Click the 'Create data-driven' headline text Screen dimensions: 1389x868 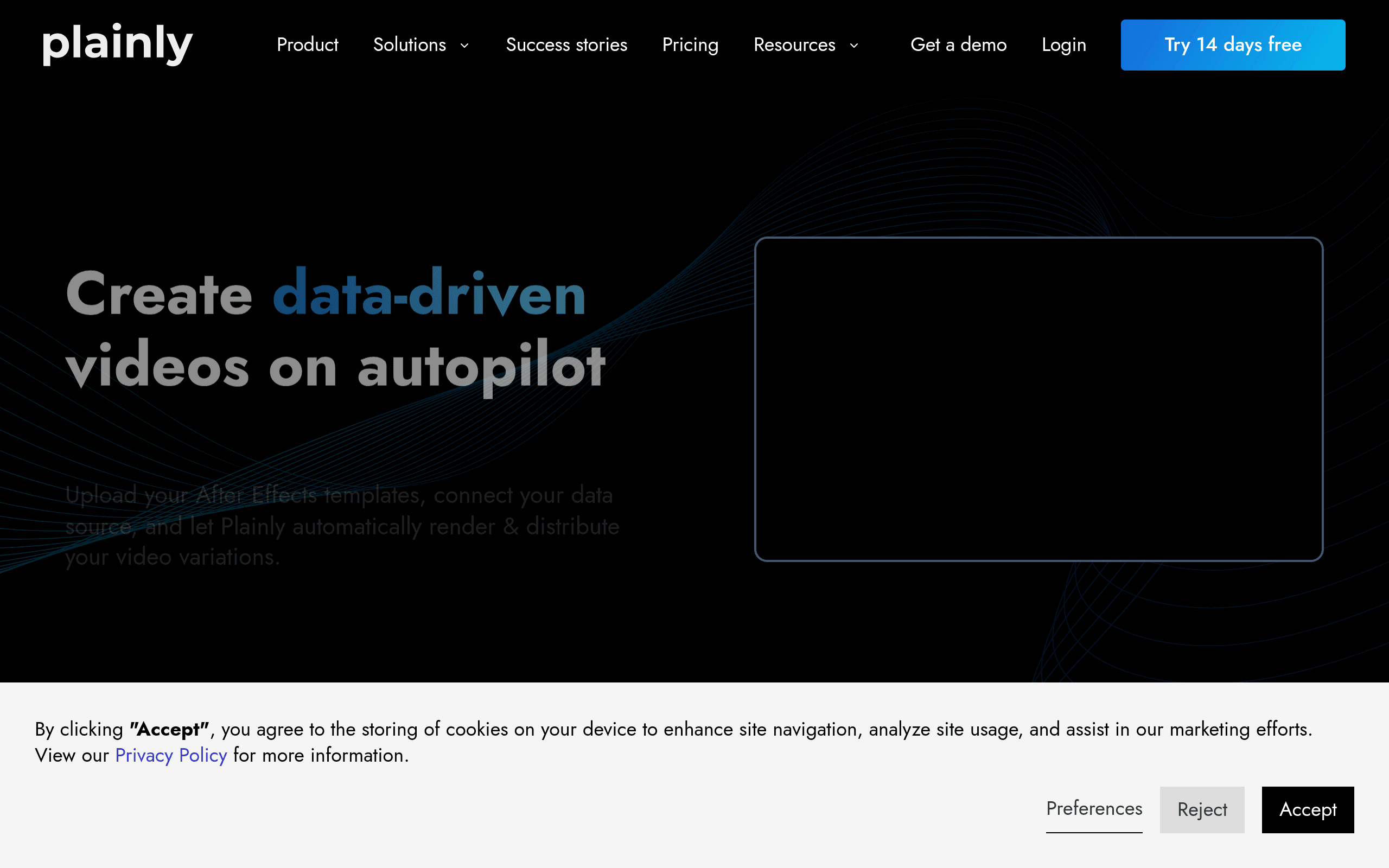click(326, 293)
